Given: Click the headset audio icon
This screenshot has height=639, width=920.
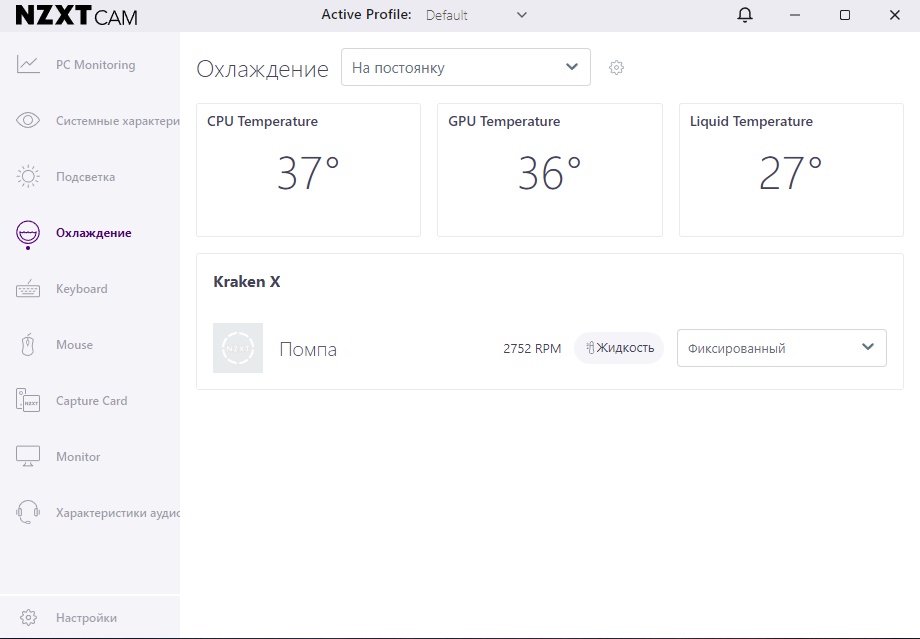Looking at the screenshot, I should point(28,513).
